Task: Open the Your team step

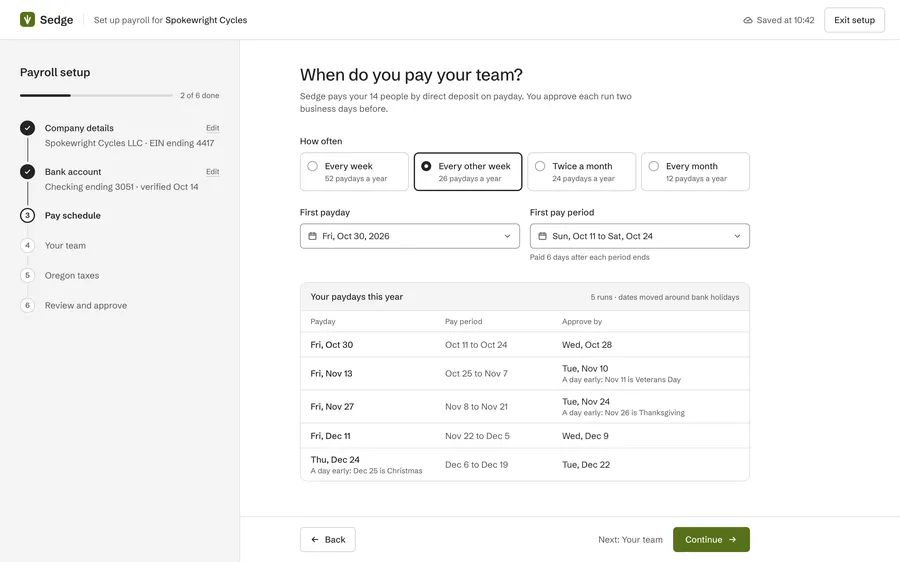Action: click(x=65, y=245)
